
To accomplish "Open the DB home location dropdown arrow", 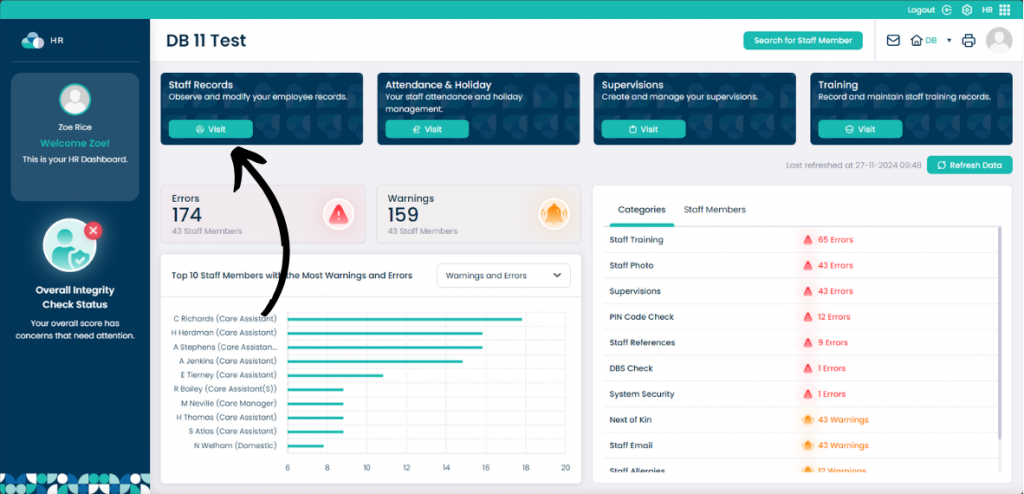I will 949,41.
